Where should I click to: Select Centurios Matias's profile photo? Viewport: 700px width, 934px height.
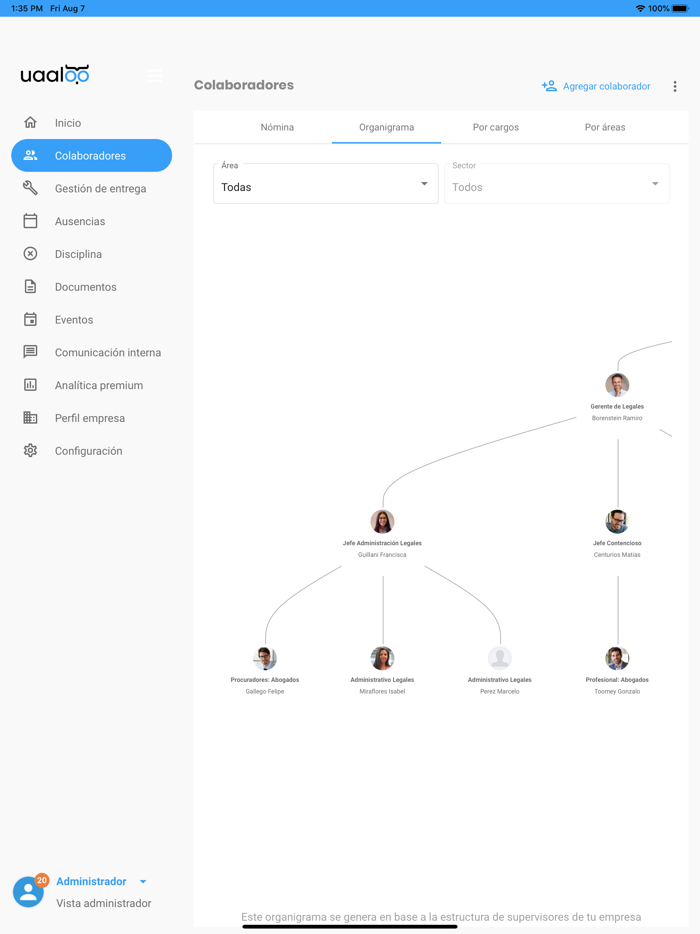(x=617, y=521)
